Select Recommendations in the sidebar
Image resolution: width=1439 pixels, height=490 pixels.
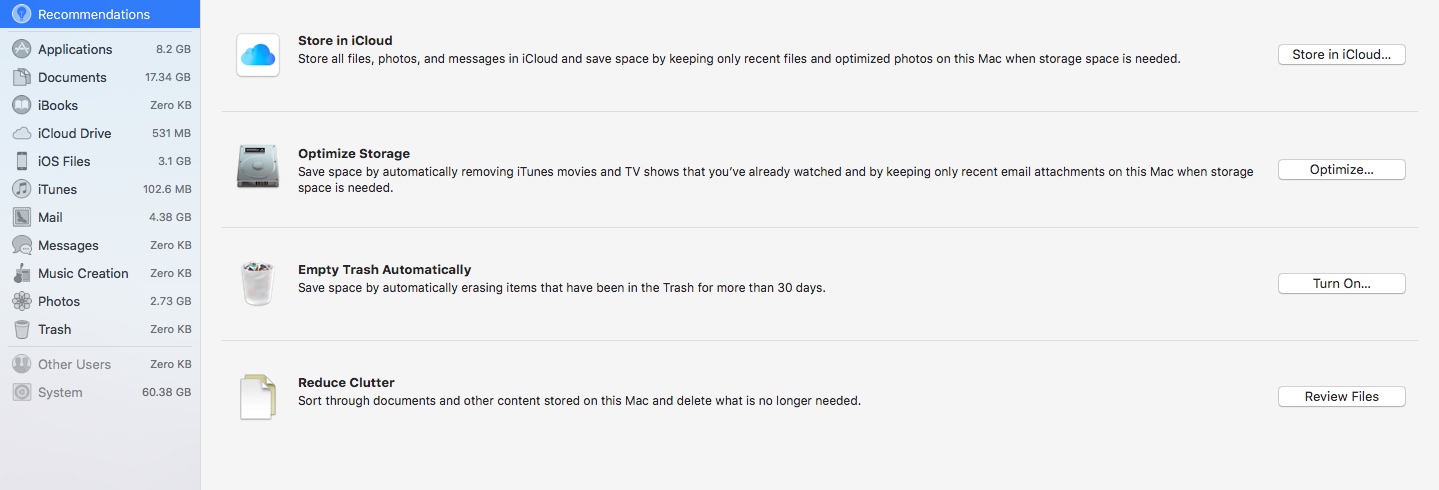[100, 14]
